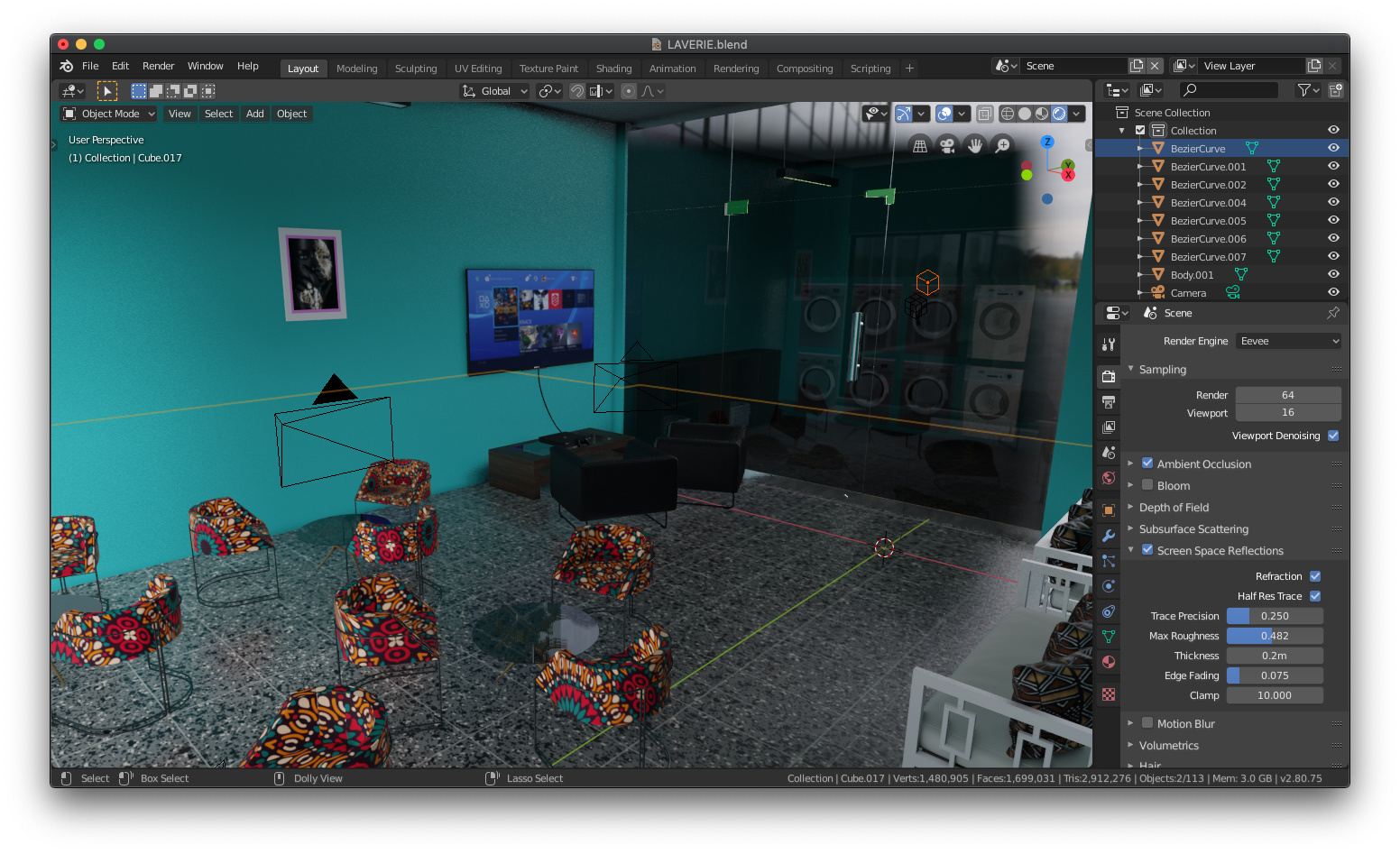Open the Object Mode dropdown
Viewport: 1400px width, 854px height.
click(x=109, y=114)
